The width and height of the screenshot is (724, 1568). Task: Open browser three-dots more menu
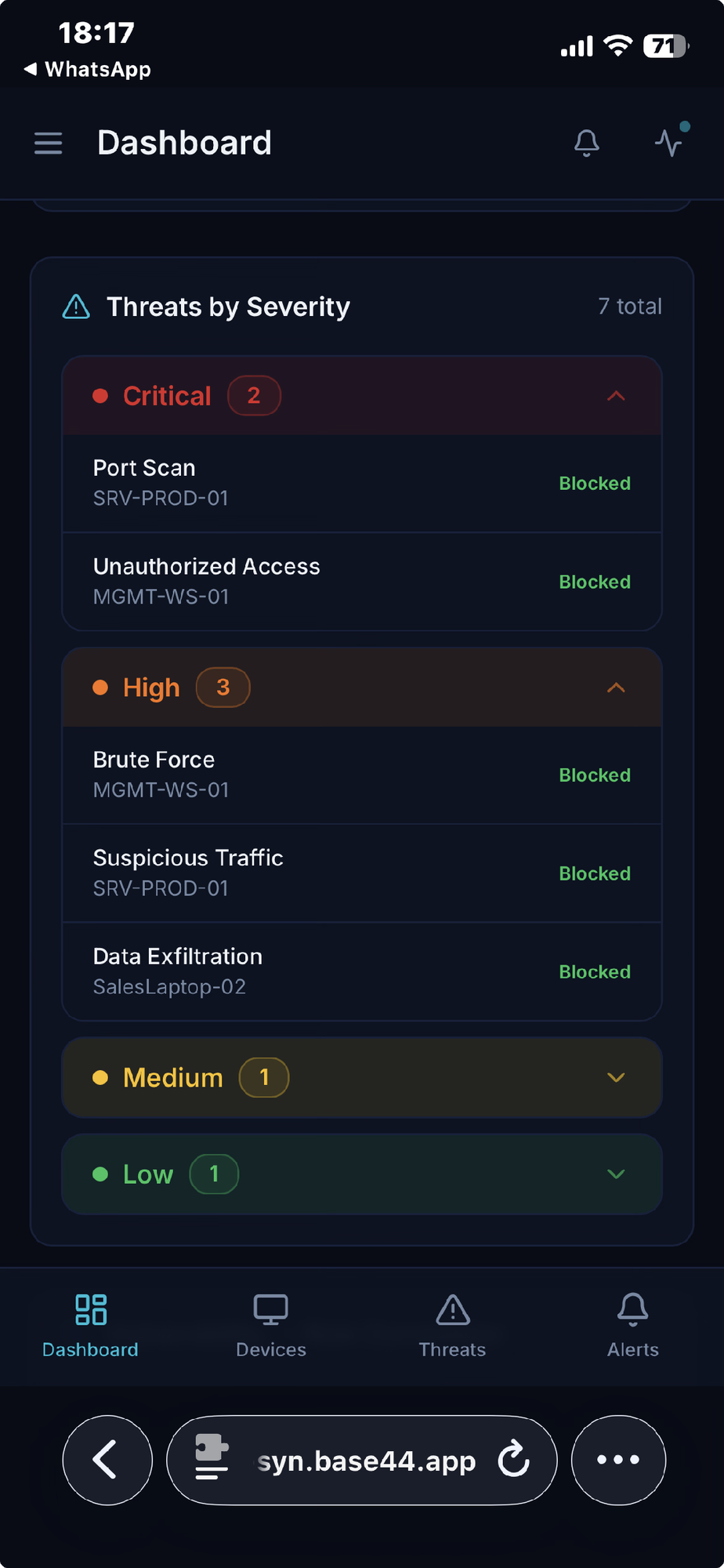(x=618, y=1460)
